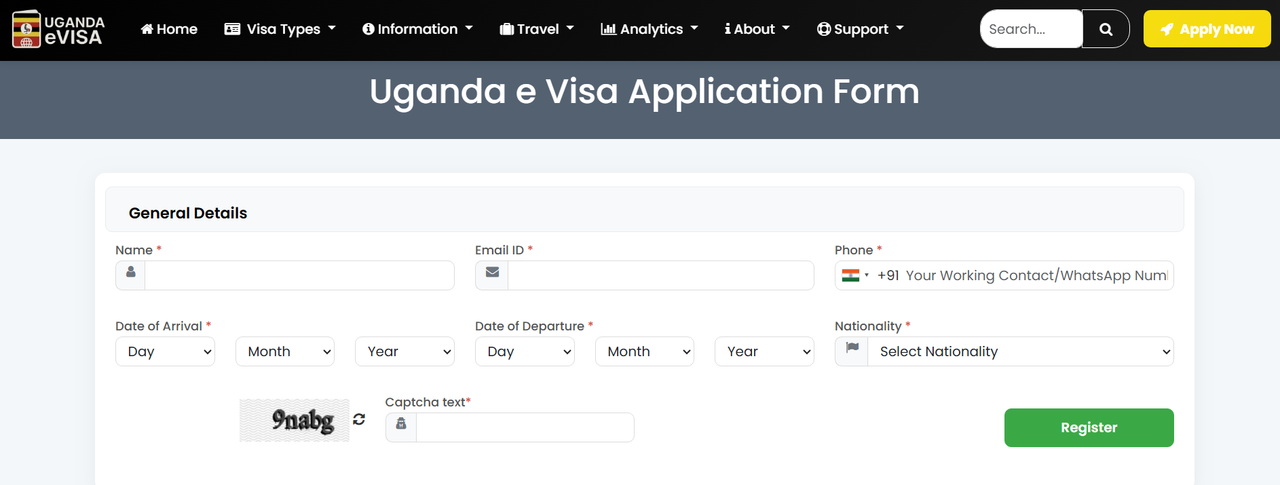Open the Date of Departure Month dropdown
The height and width of the screenshot is (485, 1280).
[x=645, y=351]
